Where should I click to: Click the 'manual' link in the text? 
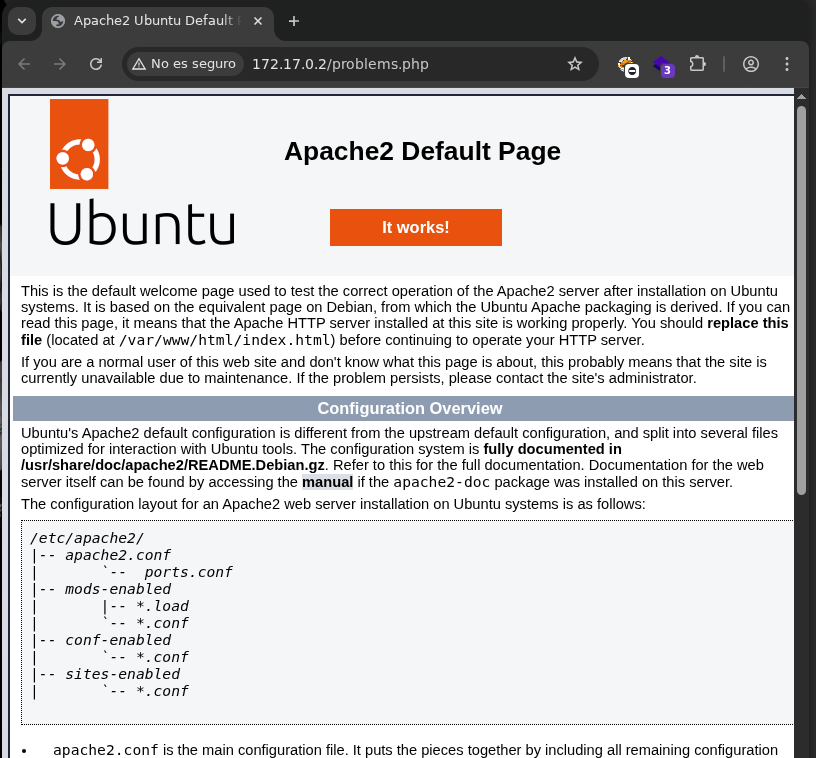[327, 482]
